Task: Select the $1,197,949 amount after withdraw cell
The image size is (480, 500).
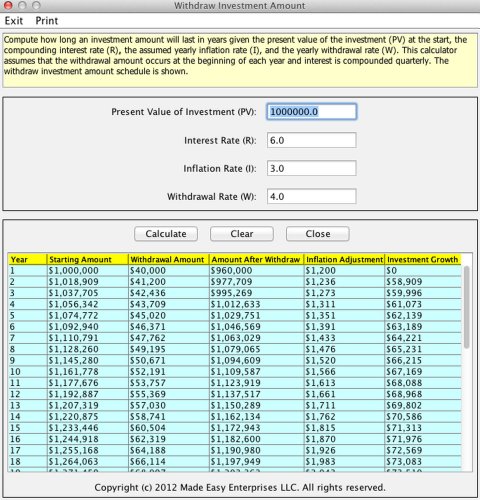Action: (x=257, y=461)
